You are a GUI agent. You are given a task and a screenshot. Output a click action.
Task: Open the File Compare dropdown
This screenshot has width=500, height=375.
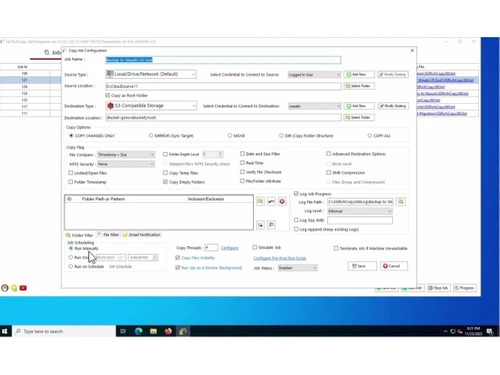126,155
